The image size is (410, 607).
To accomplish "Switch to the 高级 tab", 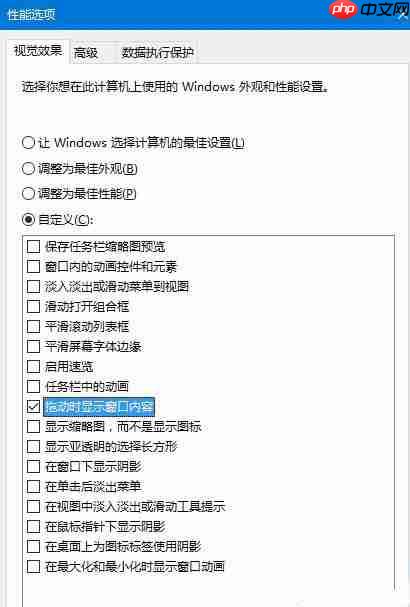I will (86, 53).
